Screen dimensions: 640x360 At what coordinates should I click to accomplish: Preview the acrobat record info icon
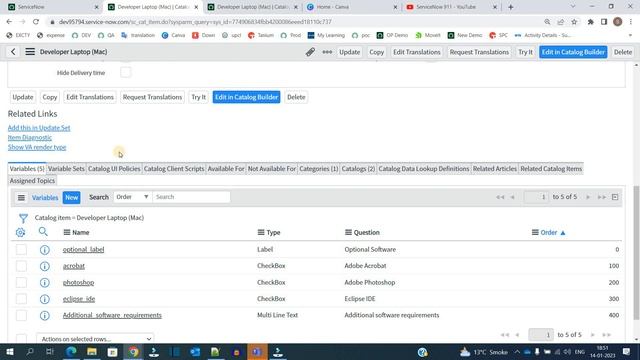pyautogui.click(x=44, y=266)
